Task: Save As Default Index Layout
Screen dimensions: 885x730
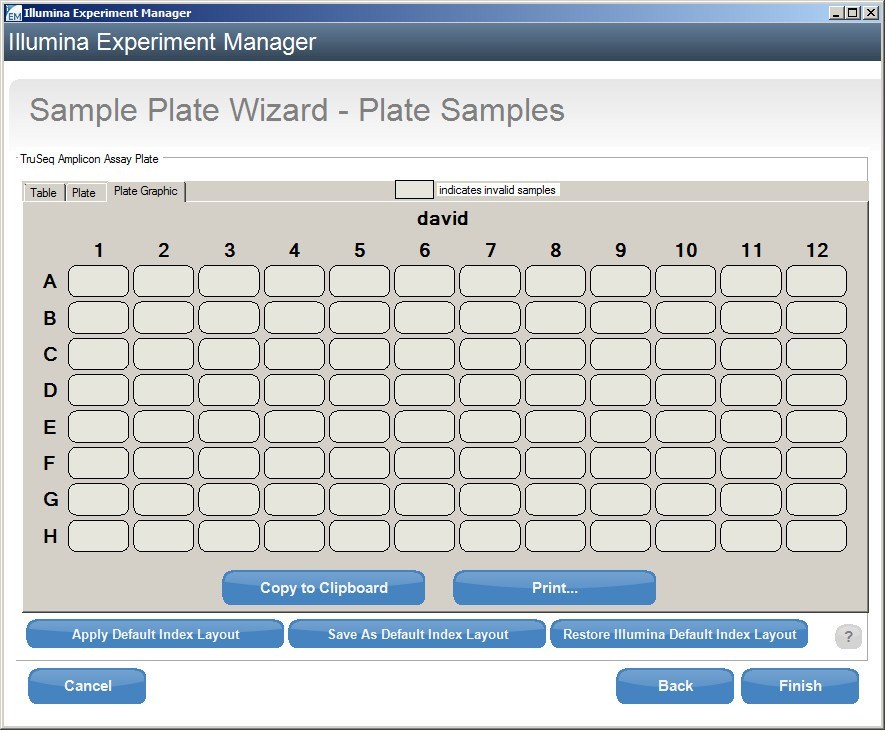Action: (x=417, y=634)
